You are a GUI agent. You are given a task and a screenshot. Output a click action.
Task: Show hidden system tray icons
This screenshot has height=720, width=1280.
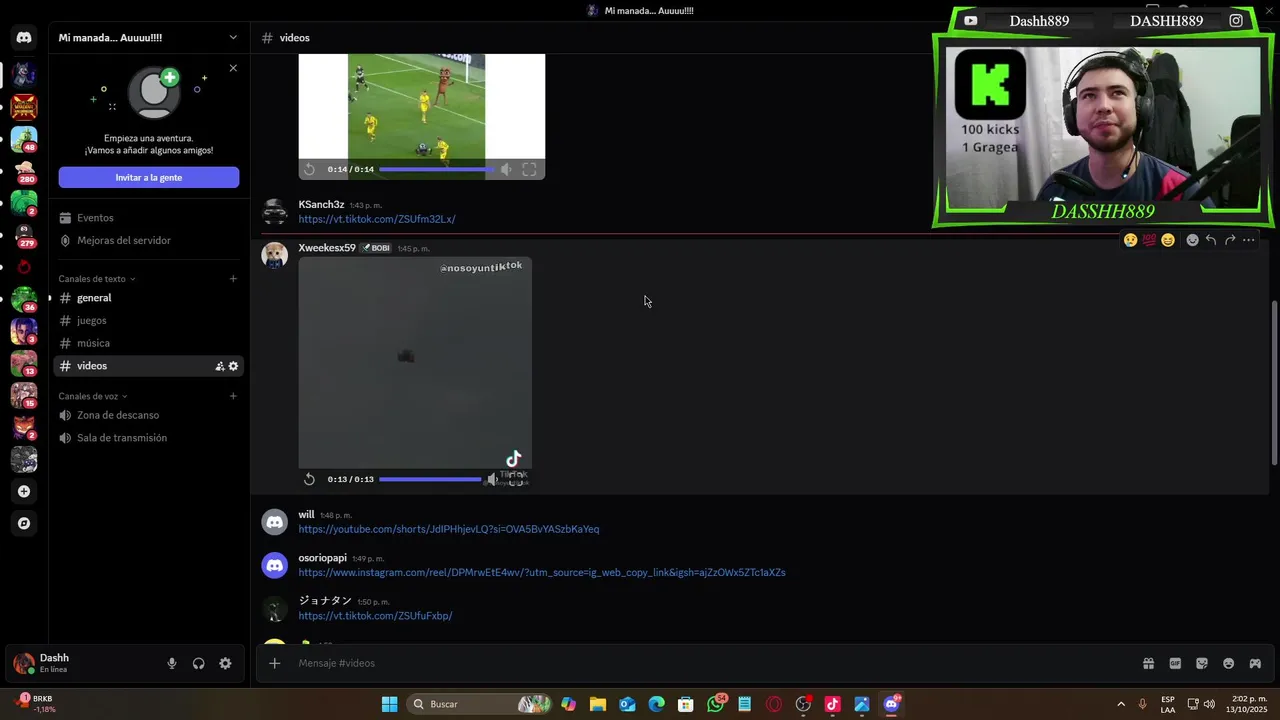1120,704
